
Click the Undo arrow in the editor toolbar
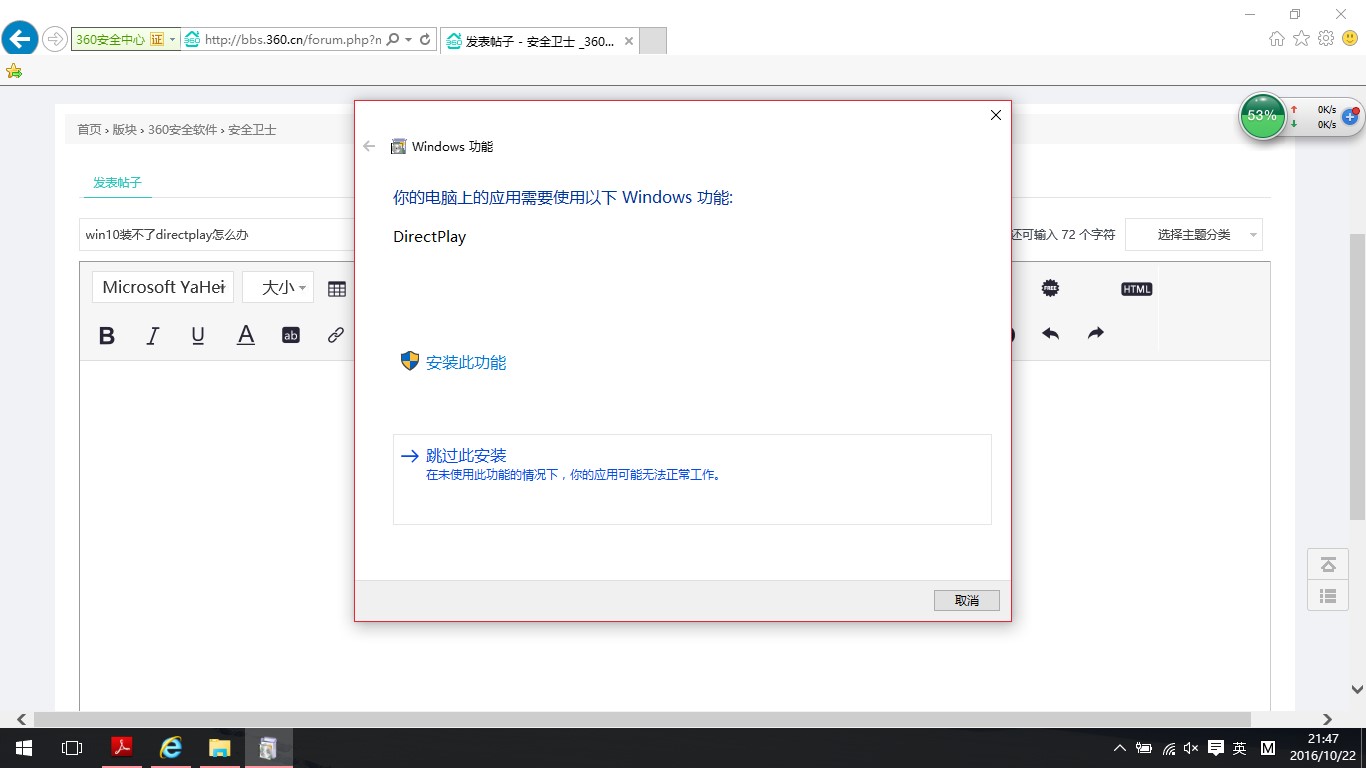pos(1050,334)
